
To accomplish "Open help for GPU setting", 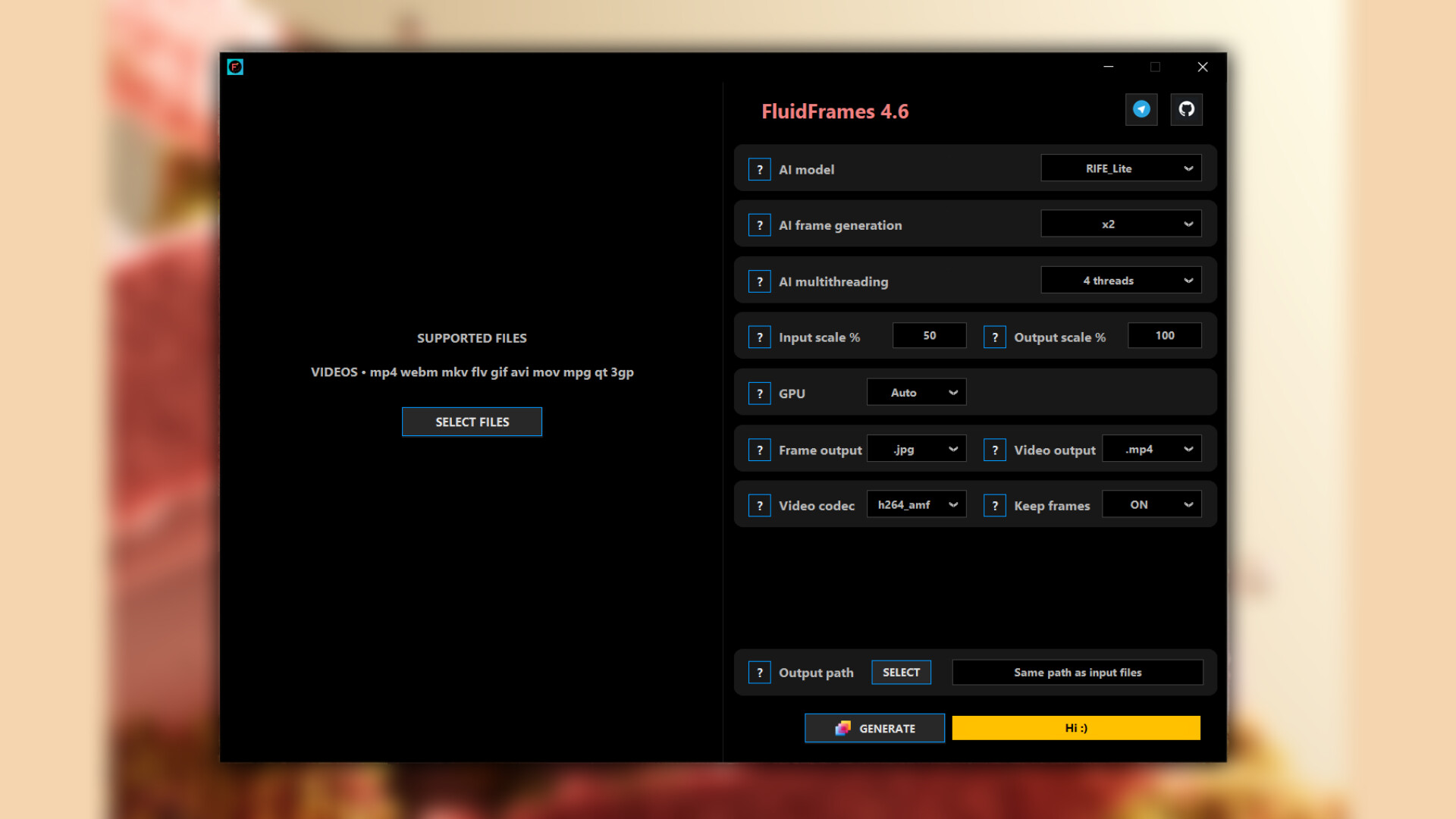I will [760, 393].
